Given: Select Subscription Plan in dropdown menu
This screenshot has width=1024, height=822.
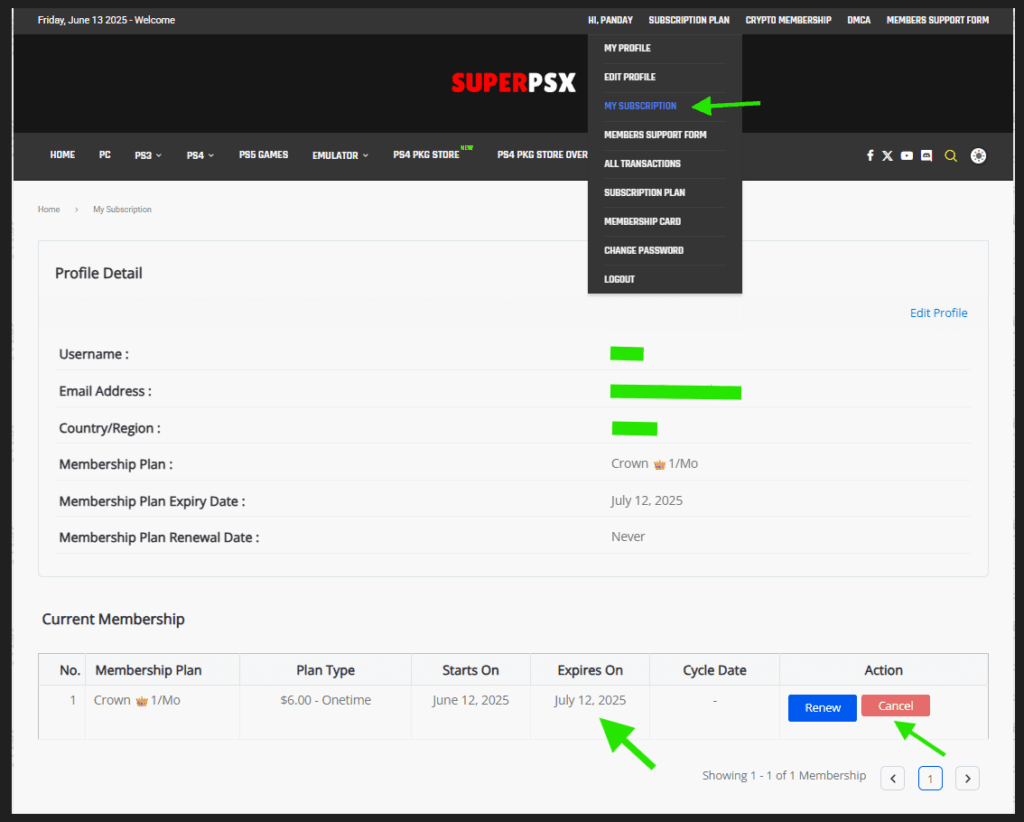Looking at the screenshot, I should click(x=644, y=193).
